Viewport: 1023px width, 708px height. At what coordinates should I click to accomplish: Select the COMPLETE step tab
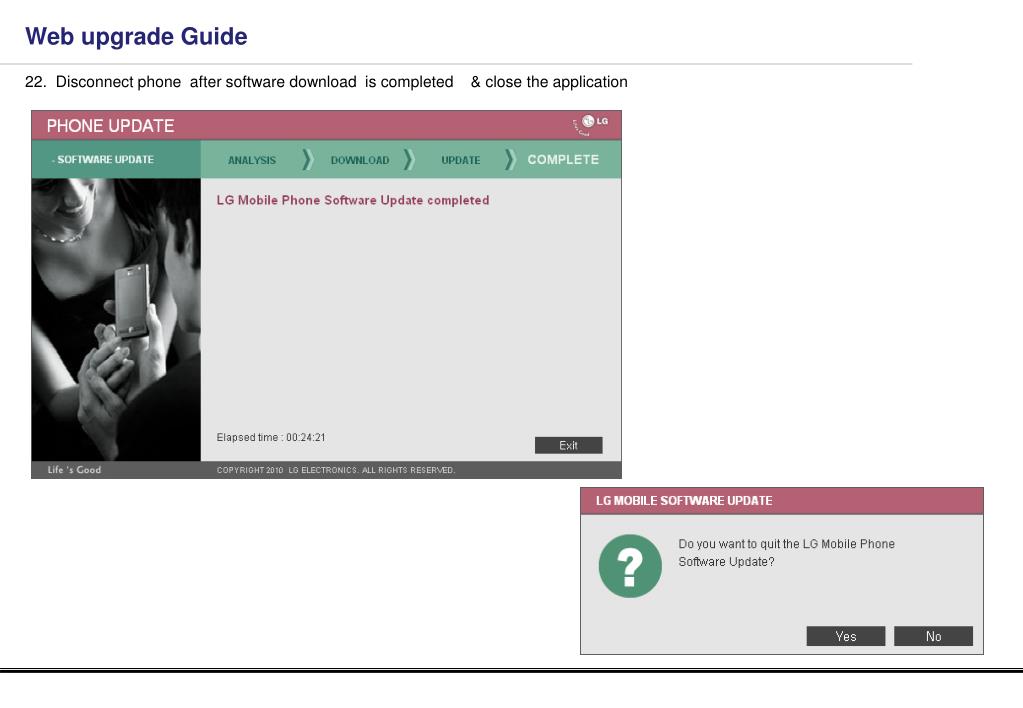[563, 159]
